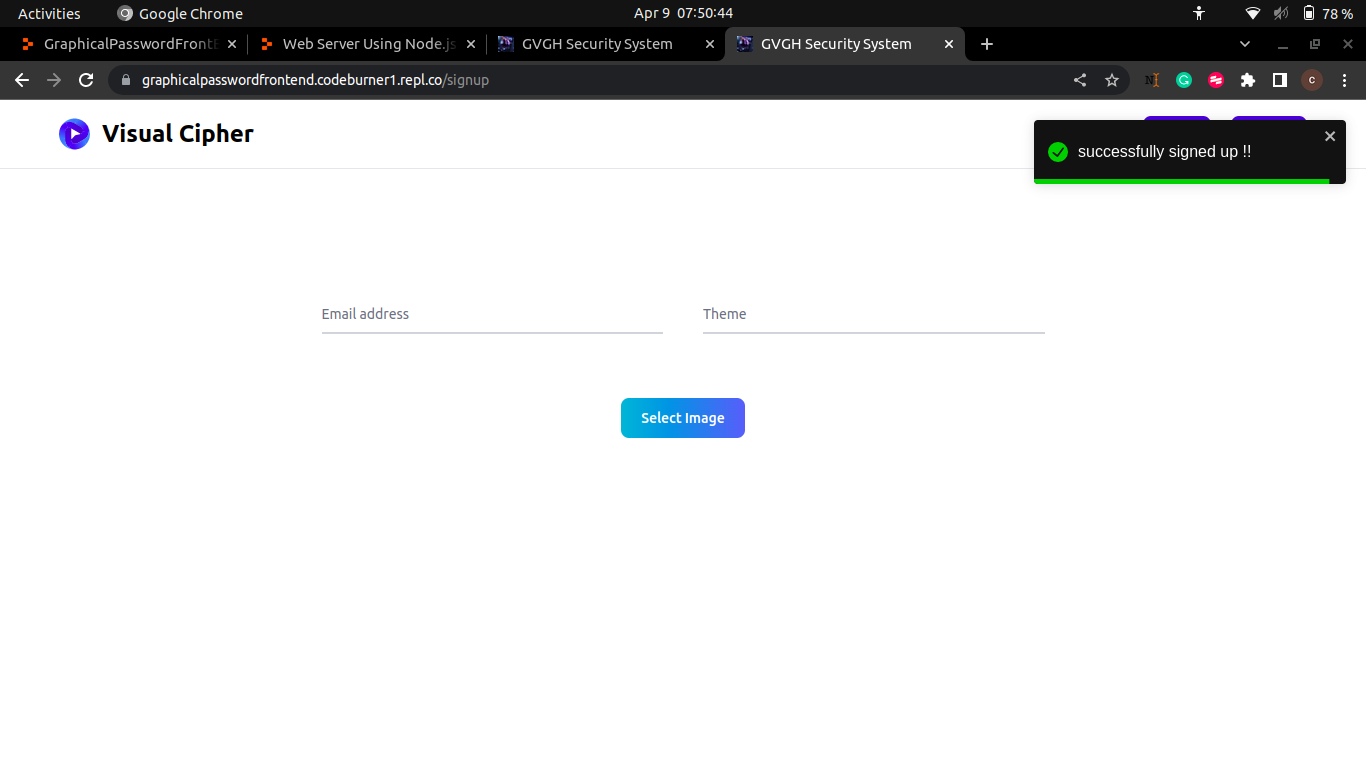Click the browser back arrow
The width and height of the screenshot is (1366, 768).
[21, 80]
